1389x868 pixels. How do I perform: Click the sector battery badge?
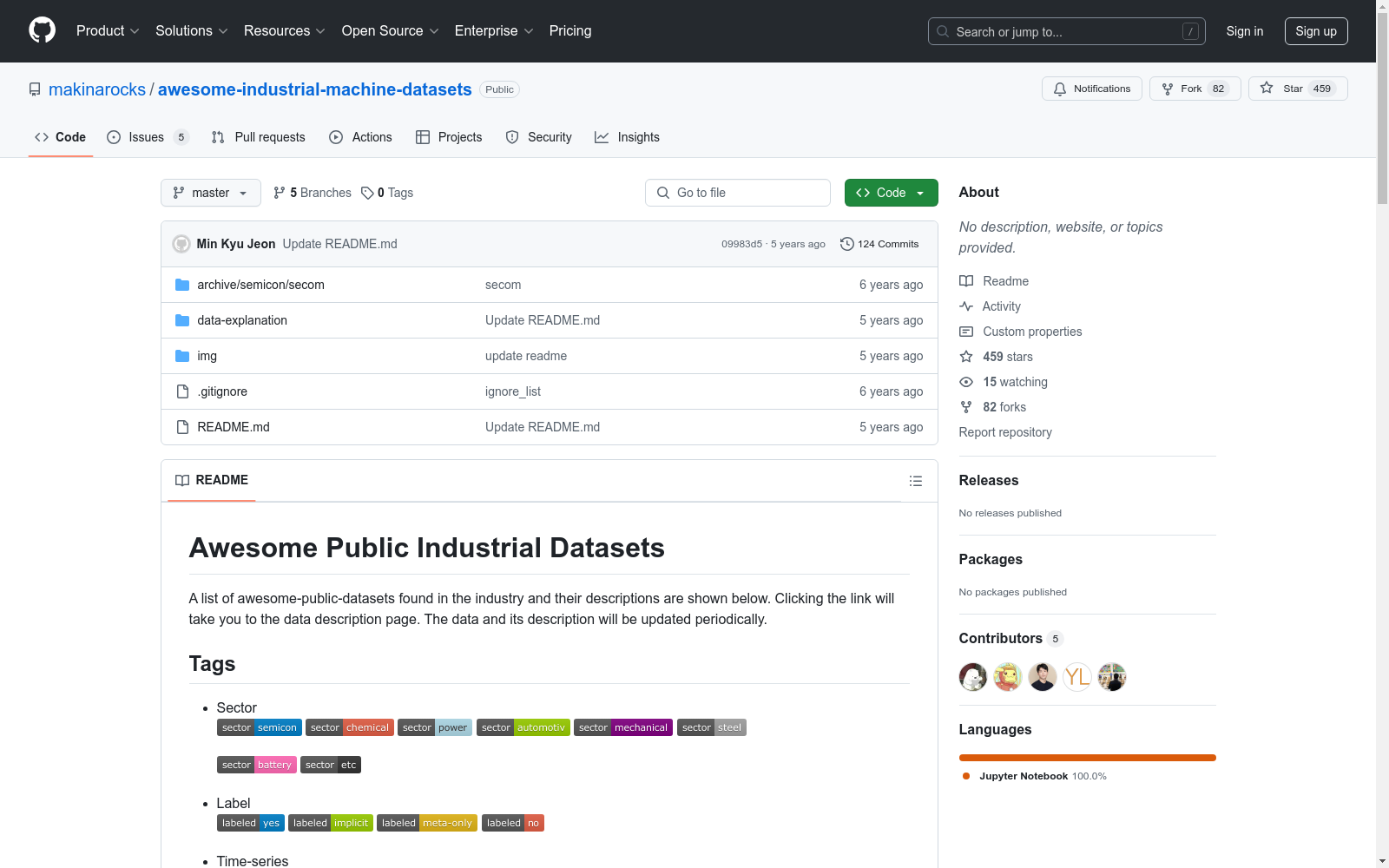tap(257, 765)
